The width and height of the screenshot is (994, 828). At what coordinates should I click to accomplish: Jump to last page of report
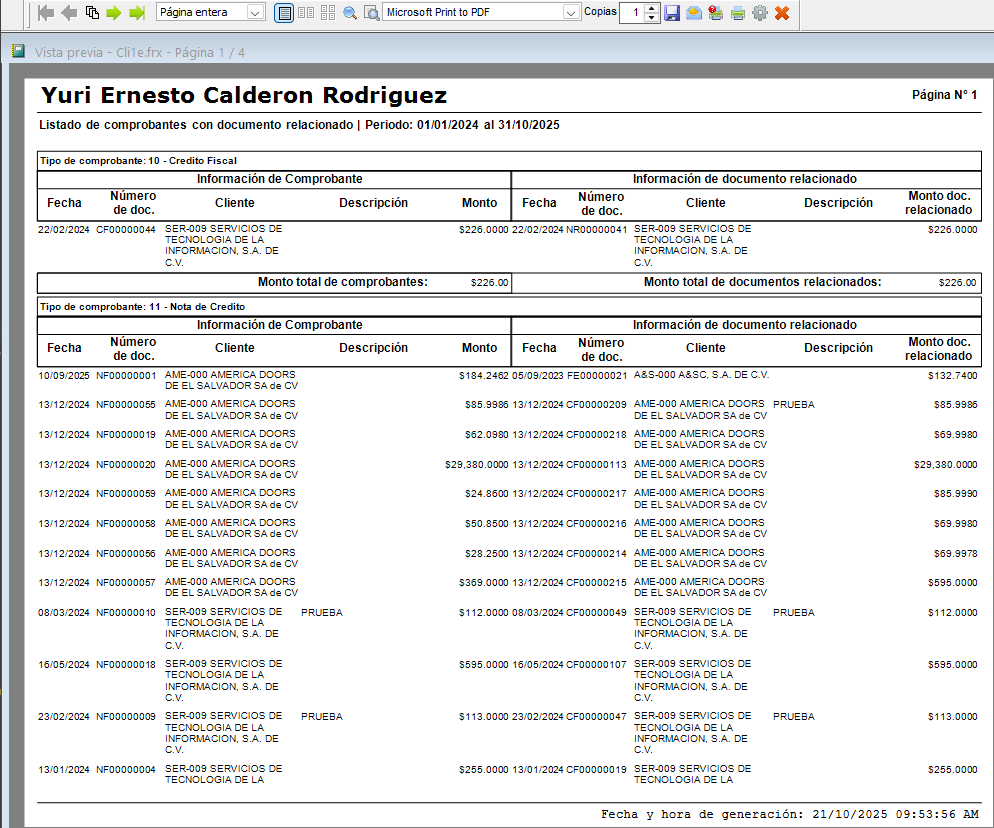pos(137,13)
